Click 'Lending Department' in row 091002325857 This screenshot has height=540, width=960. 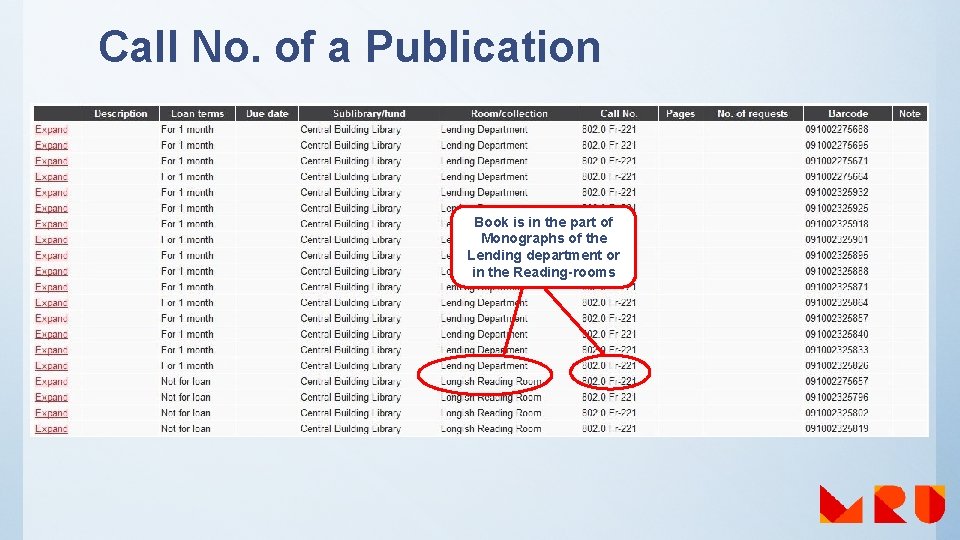[484, 319]
